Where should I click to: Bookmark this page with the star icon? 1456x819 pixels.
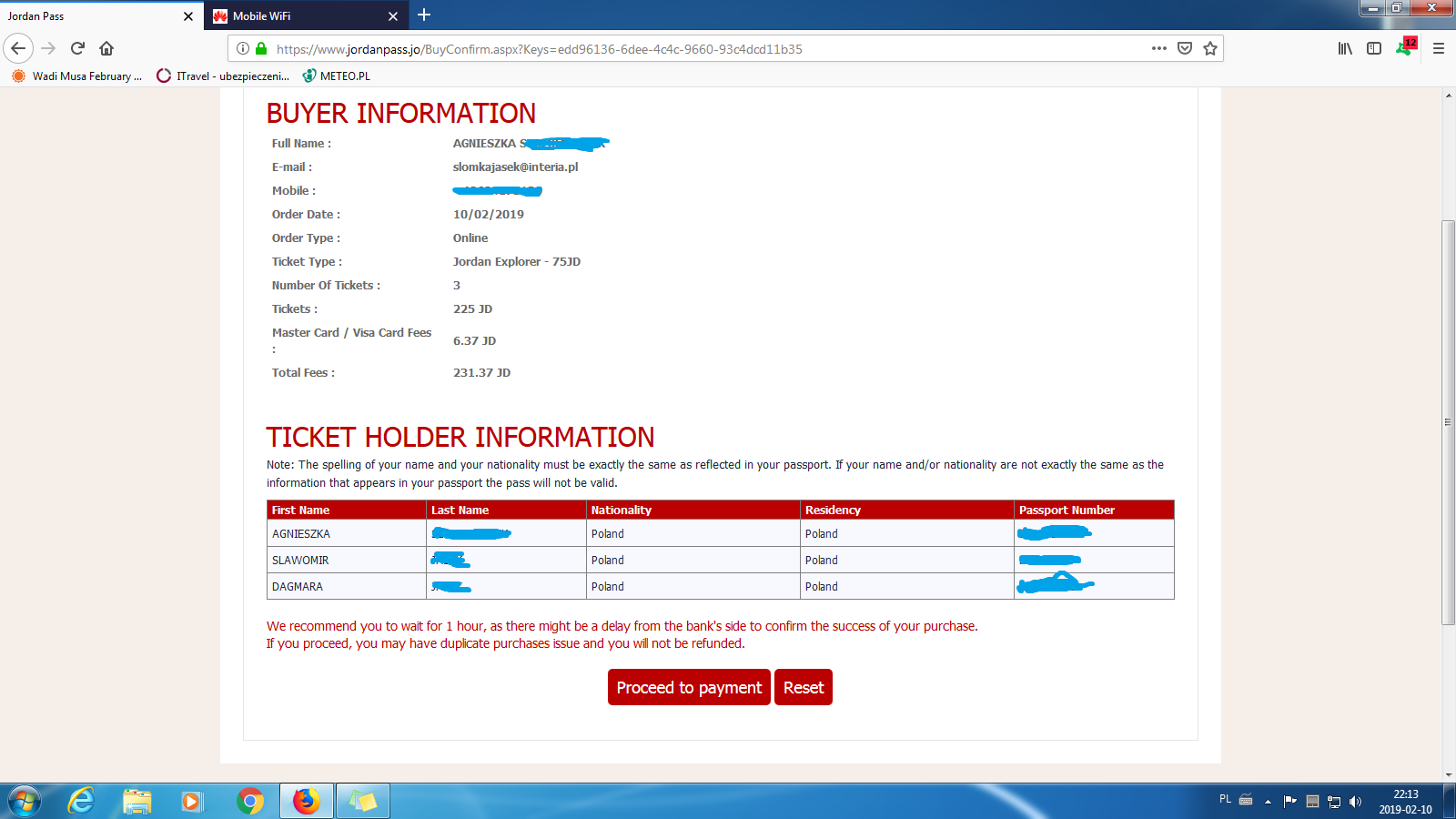(1210, 48)
